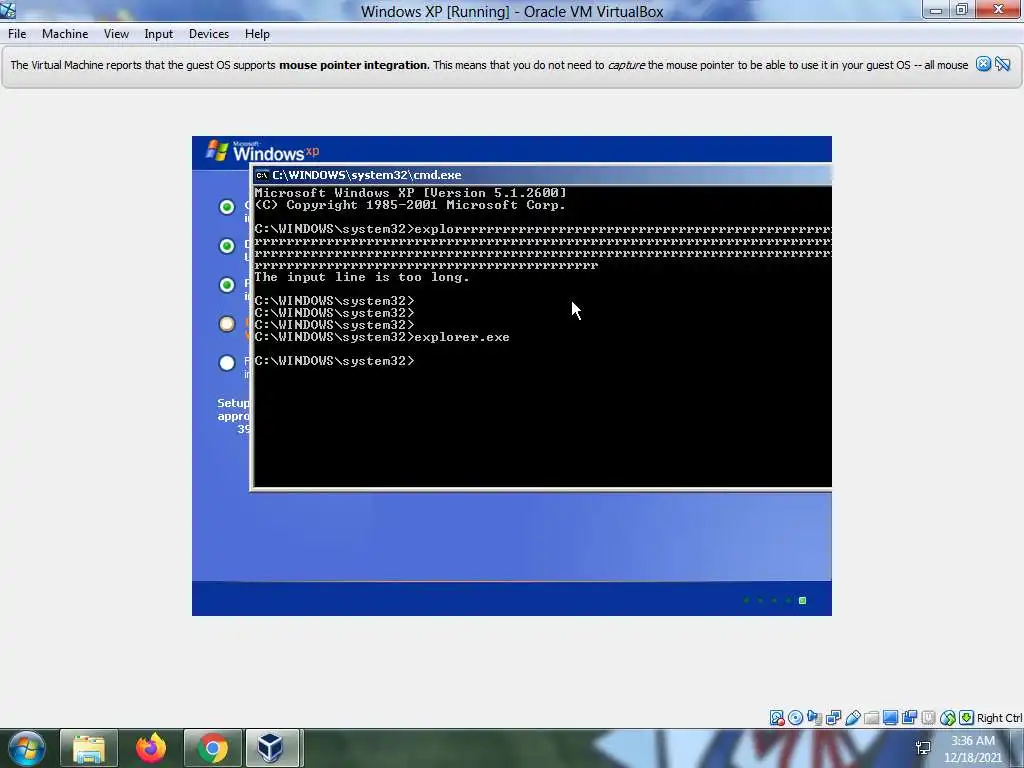
Task: Click the recording status icon
Action: coord(909,718)
